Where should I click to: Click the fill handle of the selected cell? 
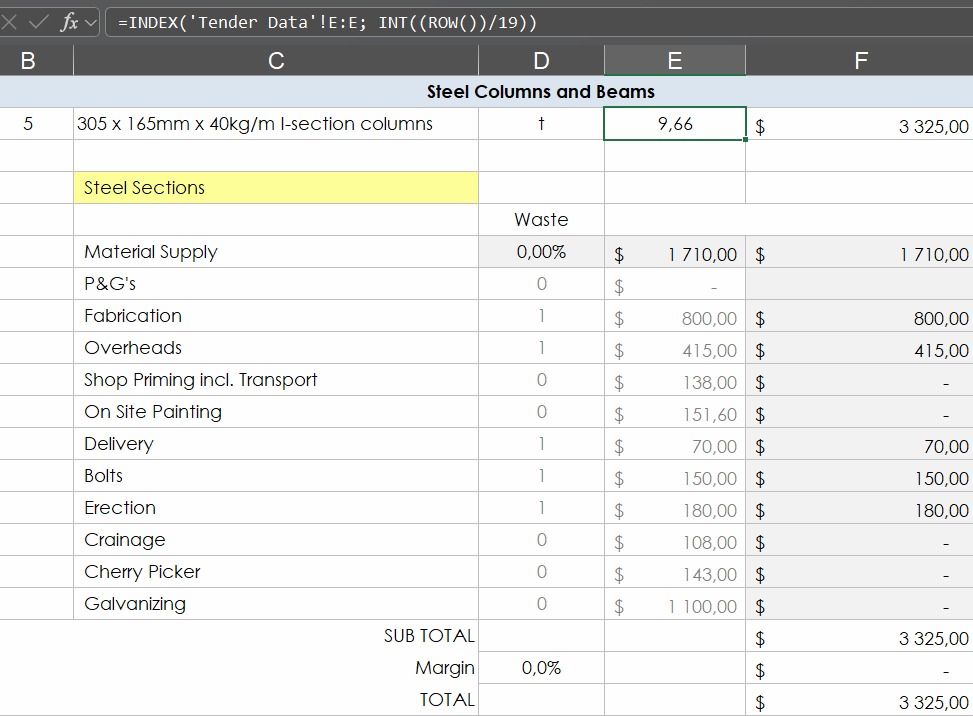coord(744,140)
